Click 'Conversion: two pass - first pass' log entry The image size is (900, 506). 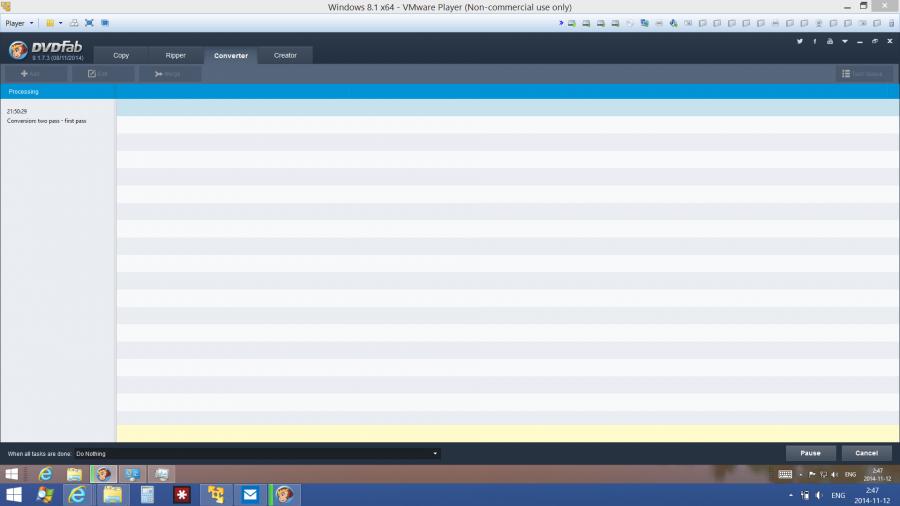46,121
